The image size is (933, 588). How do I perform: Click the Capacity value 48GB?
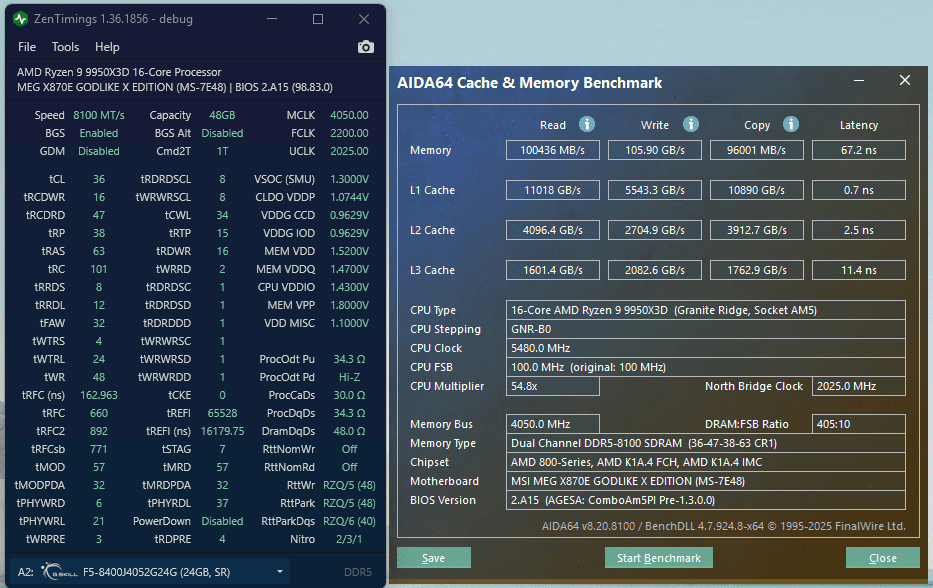(222, 115)
